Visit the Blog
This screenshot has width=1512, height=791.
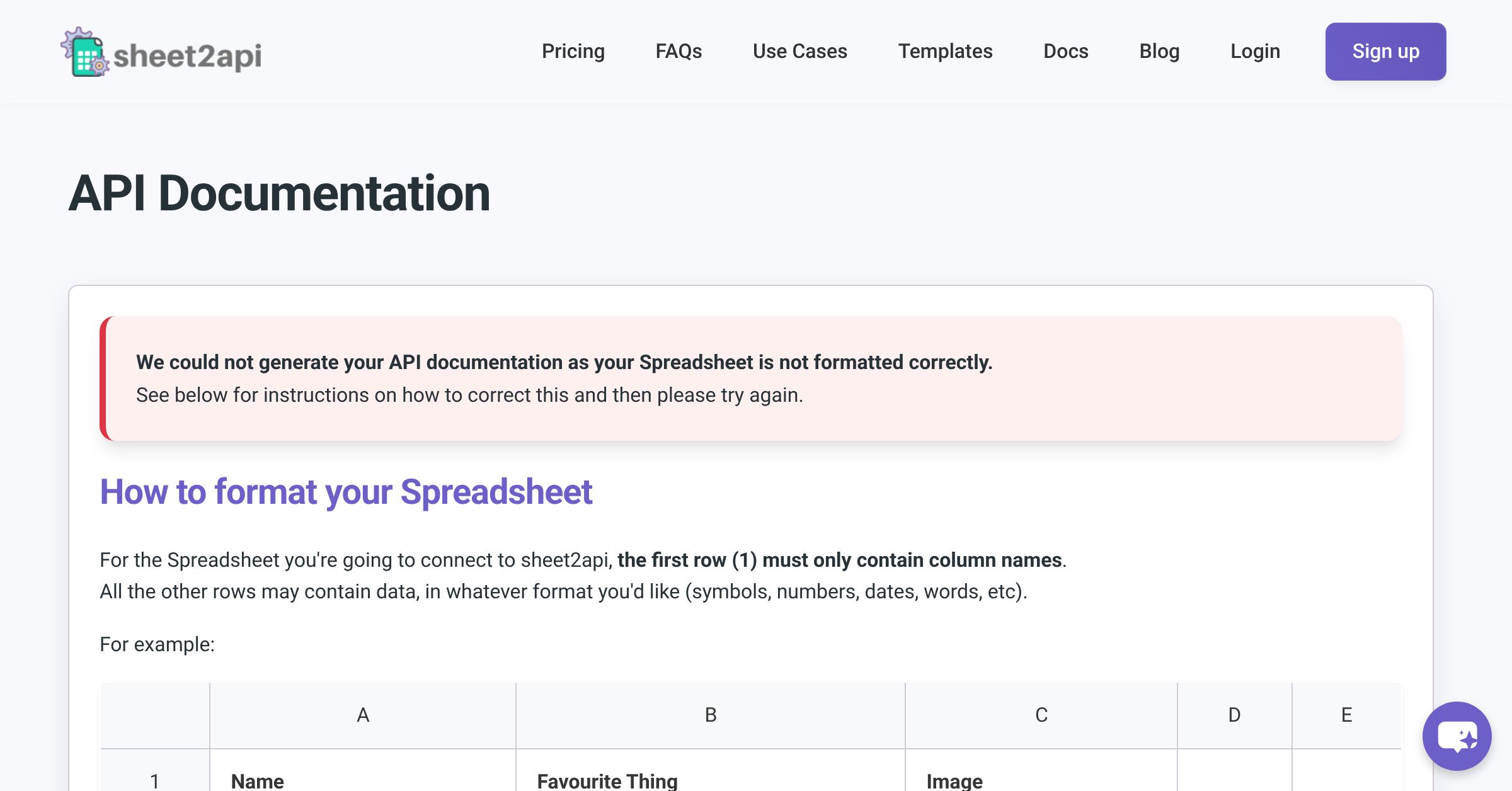(1159, 51)
